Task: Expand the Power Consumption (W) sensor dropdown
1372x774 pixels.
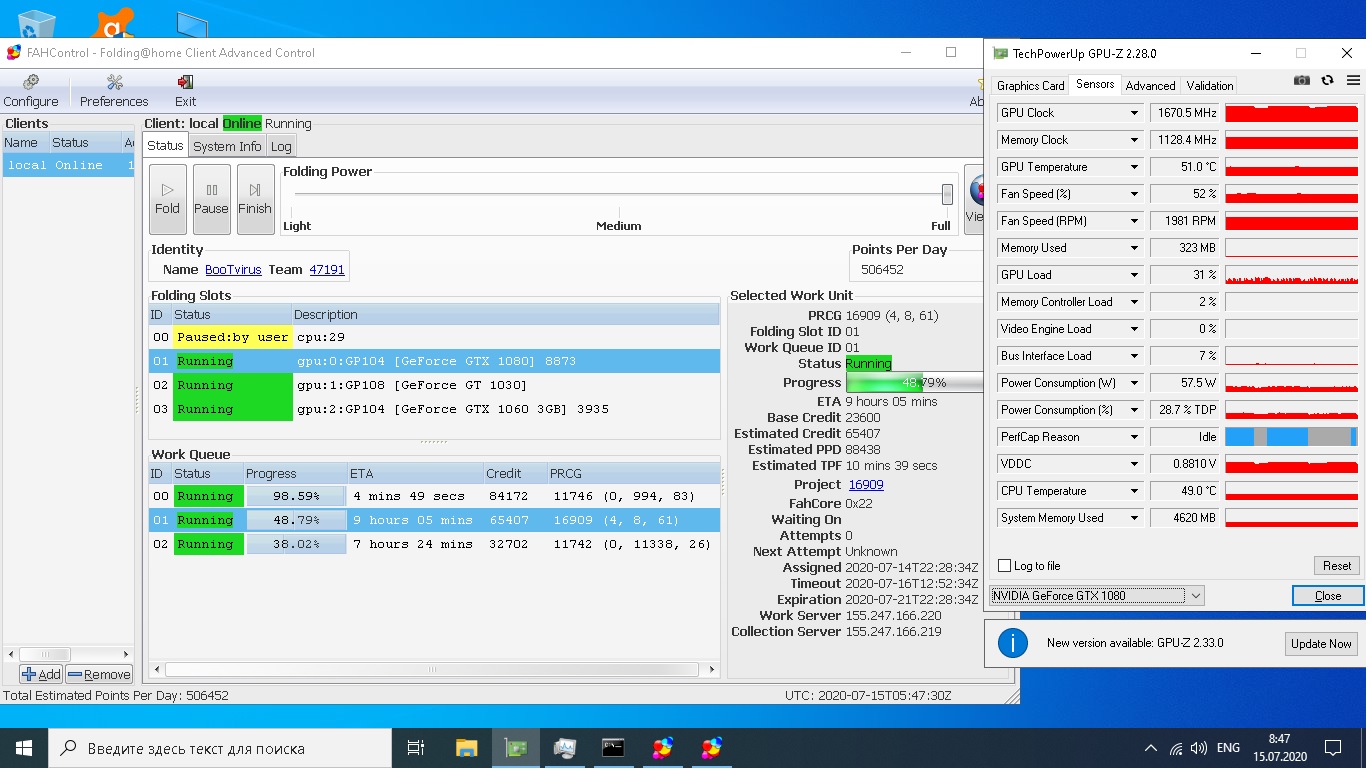Action: pyautogui.click(x=1134, y=383)
